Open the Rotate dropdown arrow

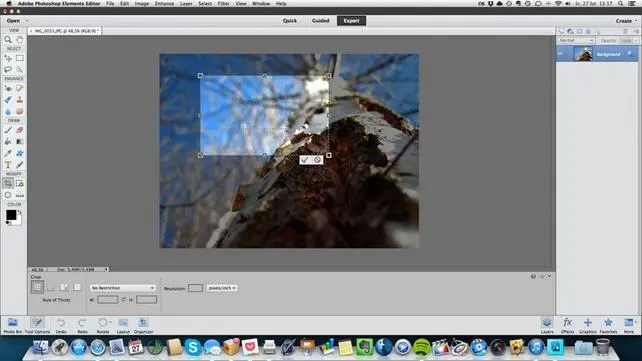click(x=110, y=323)
